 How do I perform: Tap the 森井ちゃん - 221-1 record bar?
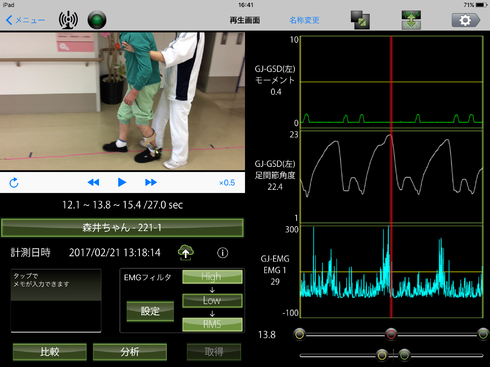tap(122, 228)
